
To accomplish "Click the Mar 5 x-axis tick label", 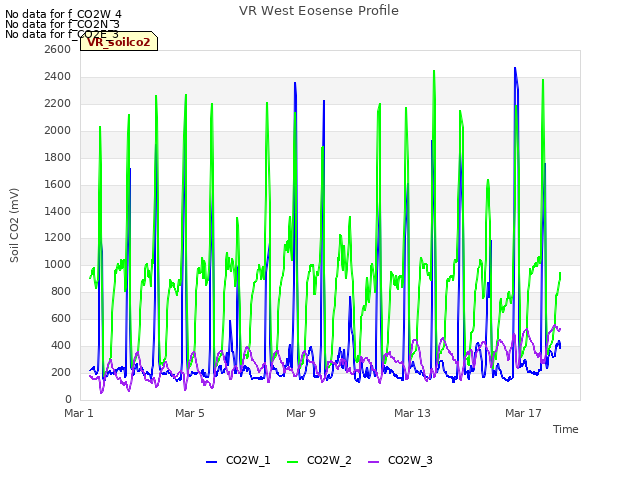I will [190, 413].
